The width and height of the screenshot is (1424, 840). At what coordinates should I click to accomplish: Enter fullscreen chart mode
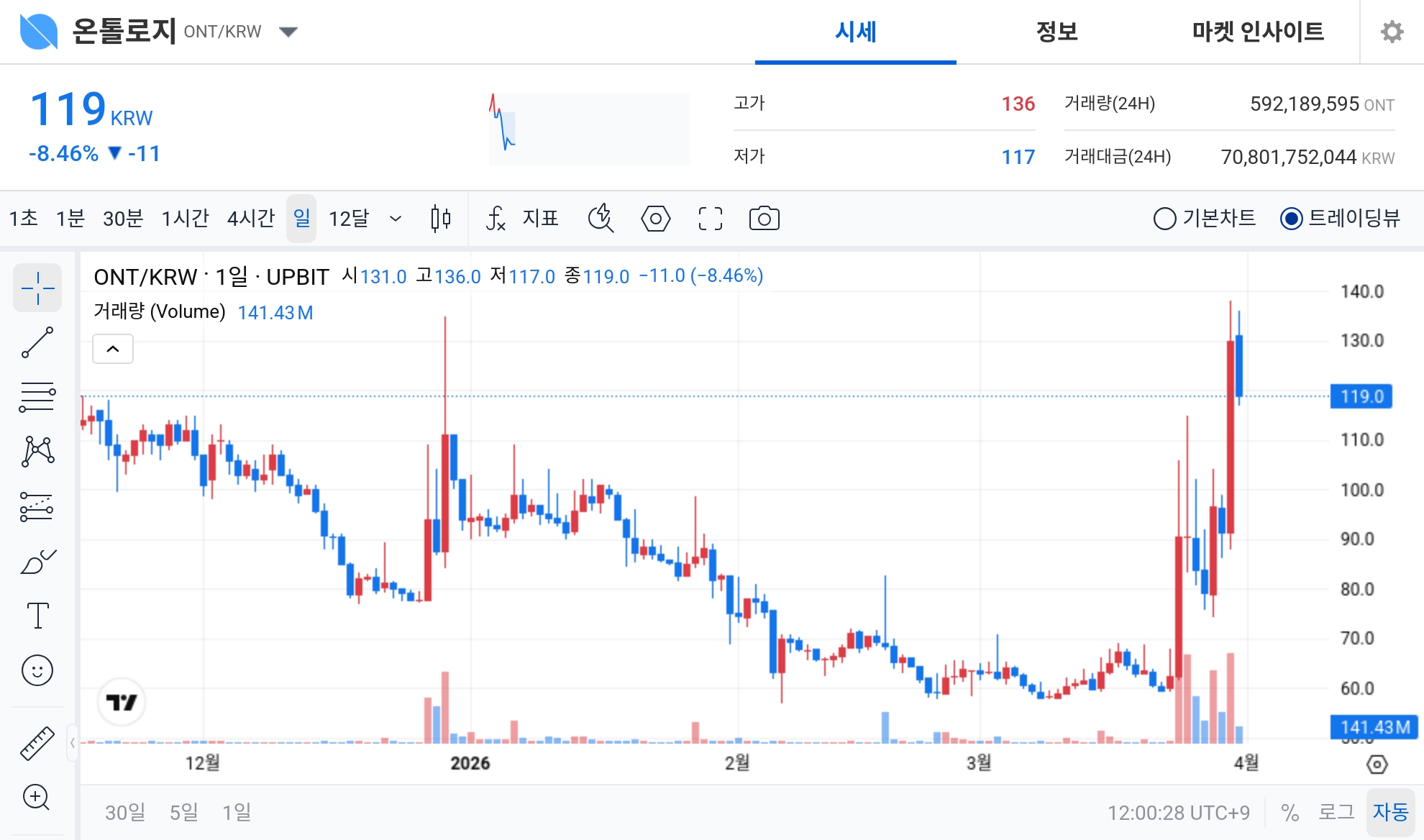coord(710,218)
